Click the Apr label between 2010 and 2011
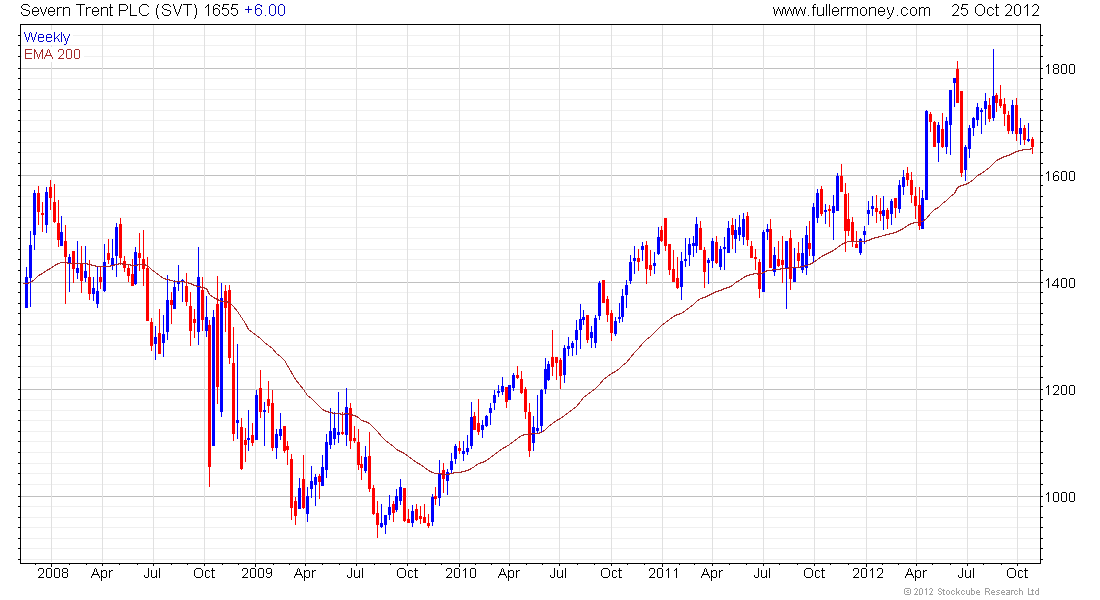 point(509,573)
